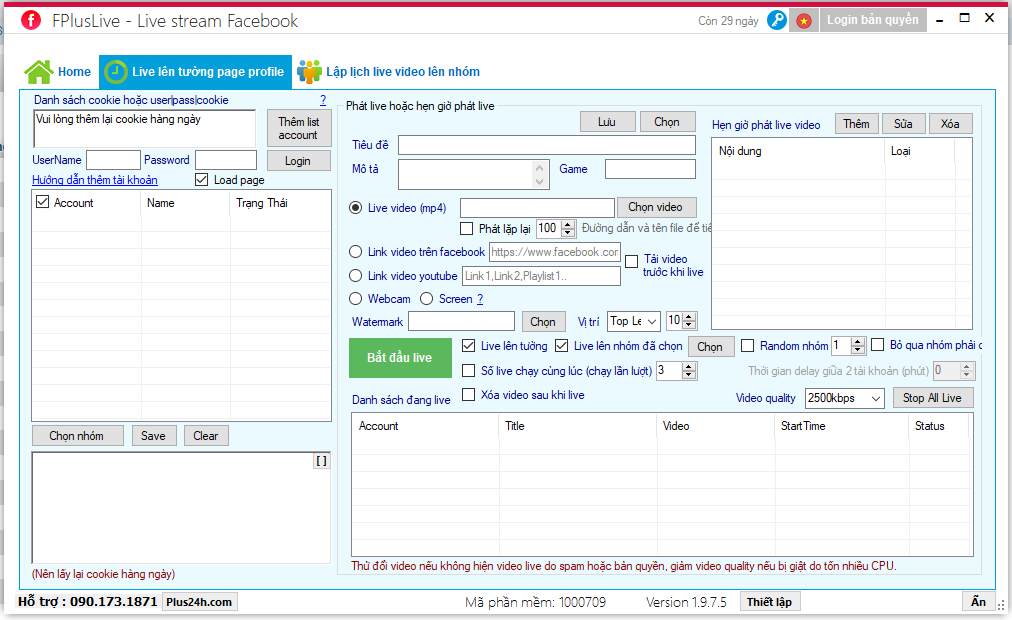Click the blue key license icon
The width and height of the screenshot is (1012, 620).
pos(776,21)
